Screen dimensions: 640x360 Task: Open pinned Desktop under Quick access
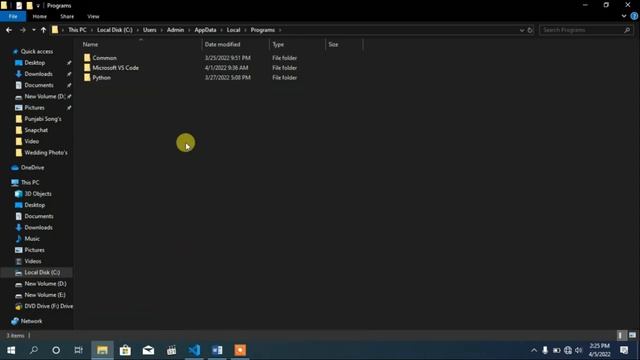point(35,63)
